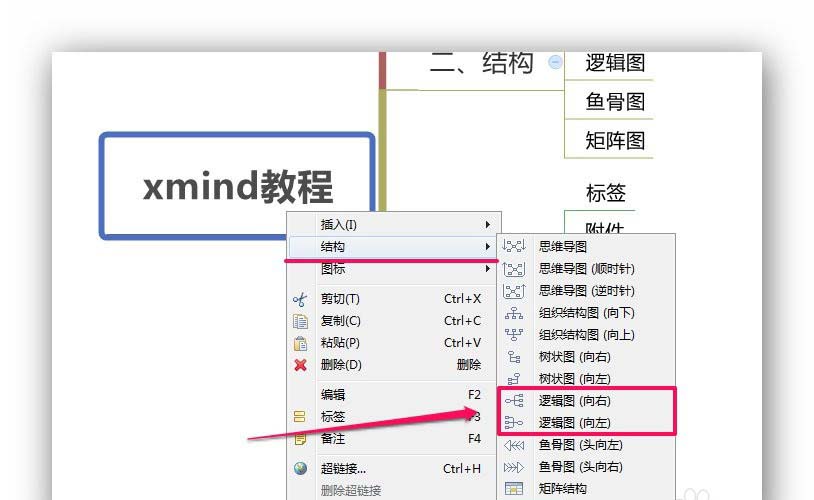Image resolution: width=814 pixels, height=500 pixels.
Task: Open the 插入(I) submenu
Action: tap(394, 224)
